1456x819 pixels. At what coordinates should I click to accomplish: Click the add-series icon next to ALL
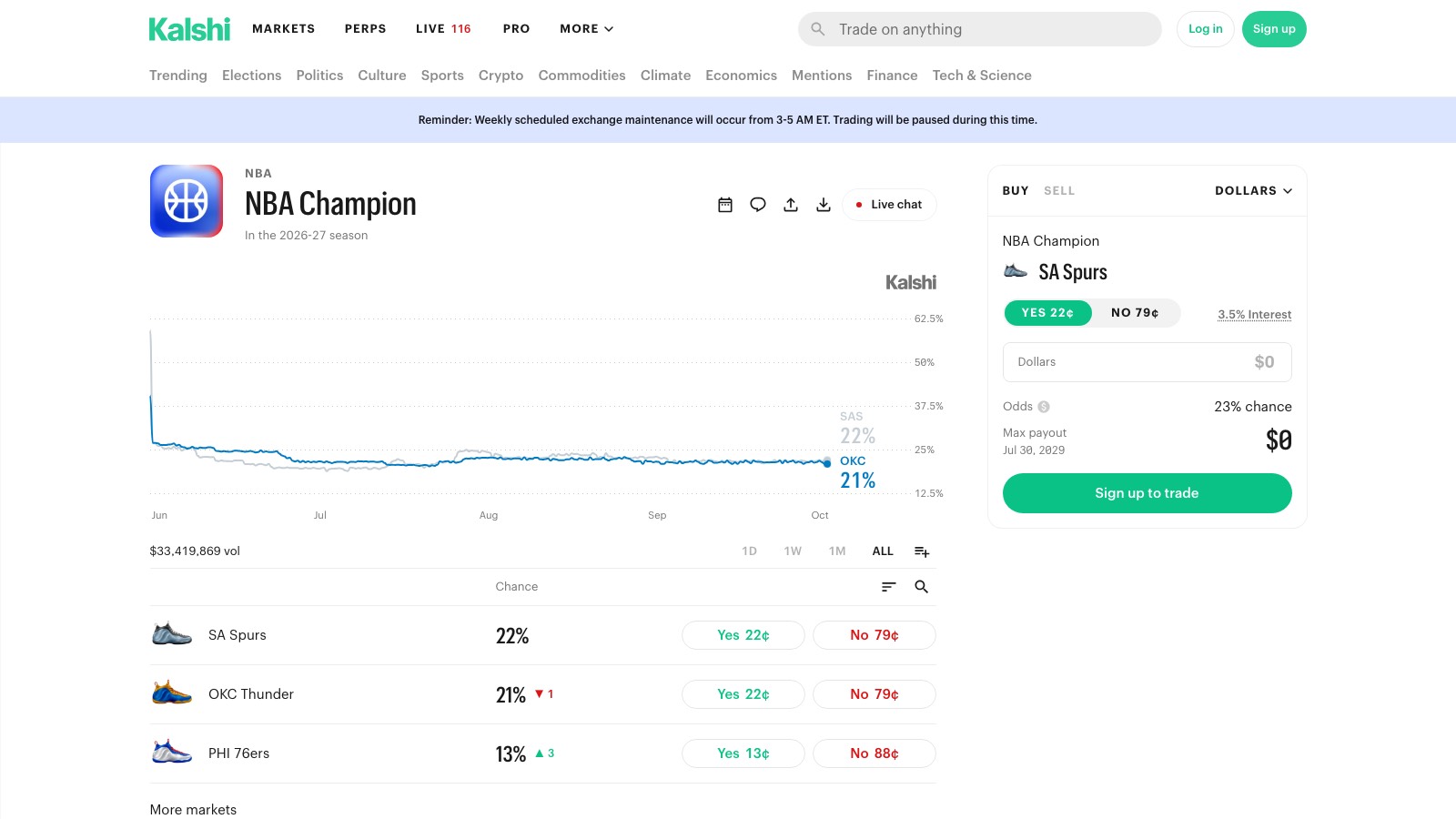922,551
